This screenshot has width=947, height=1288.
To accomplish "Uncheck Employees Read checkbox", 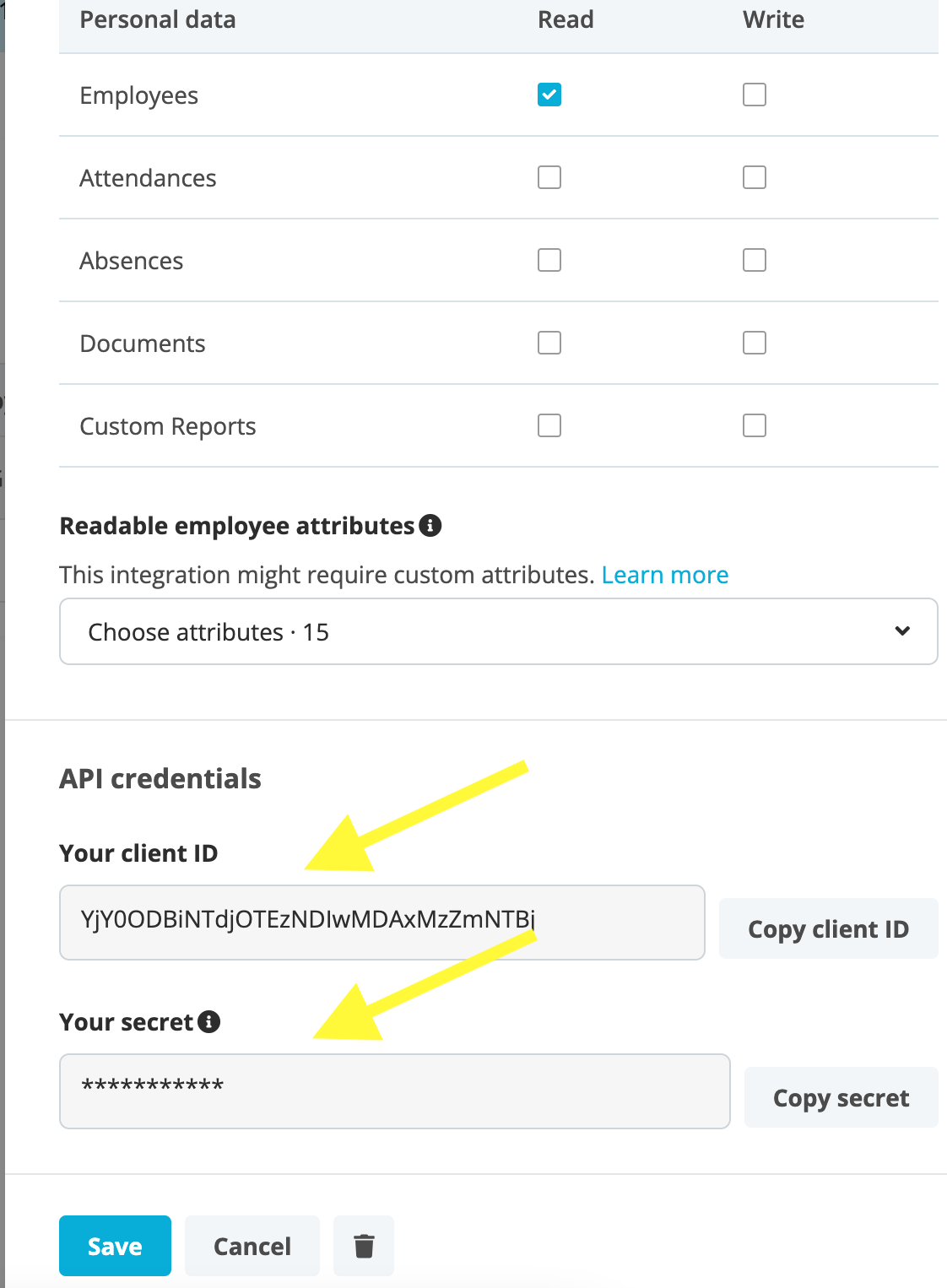I will tap(549, 95).
